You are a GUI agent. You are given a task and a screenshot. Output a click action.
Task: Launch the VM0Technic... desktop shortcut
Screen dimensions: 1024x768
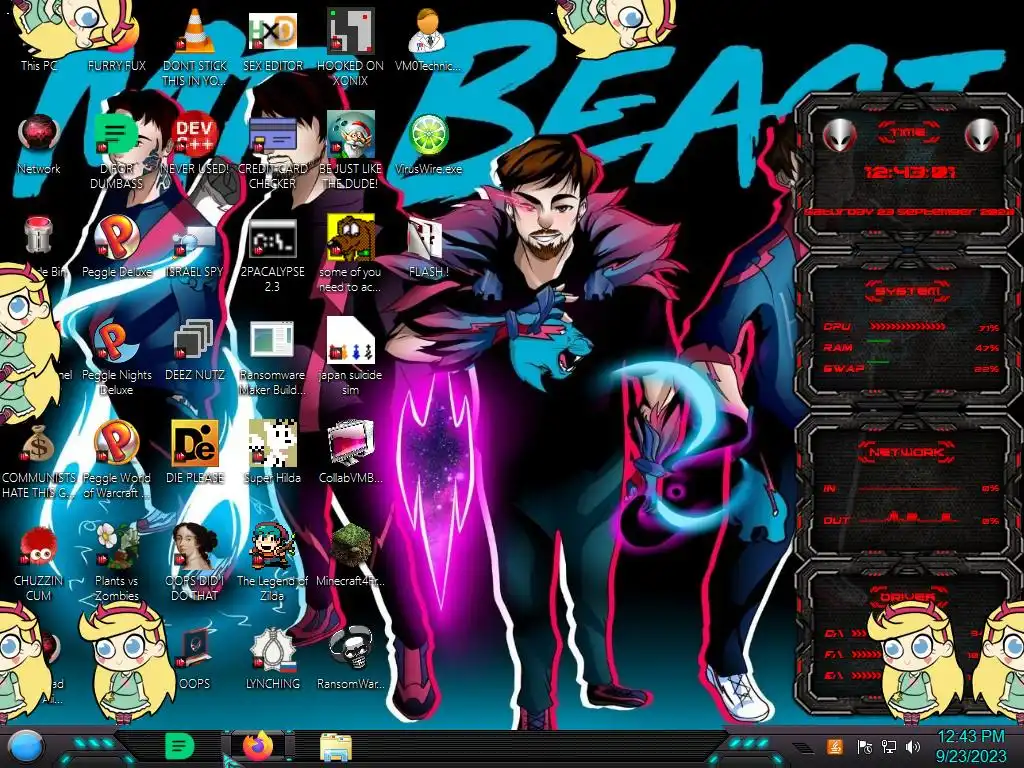click(x=428, y=39)
